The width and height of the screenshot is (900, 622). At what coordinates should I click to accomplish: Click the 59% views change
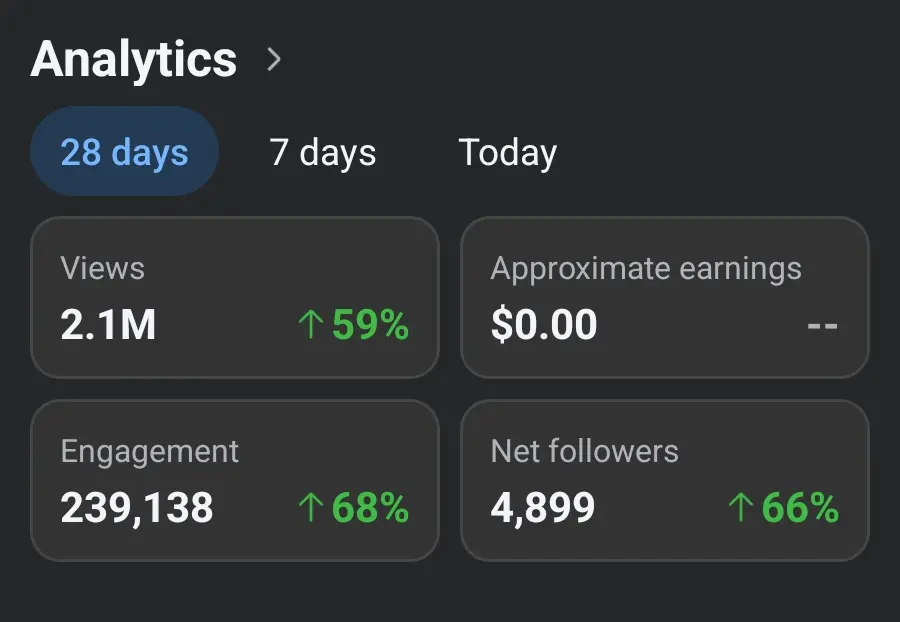(370, 325)
